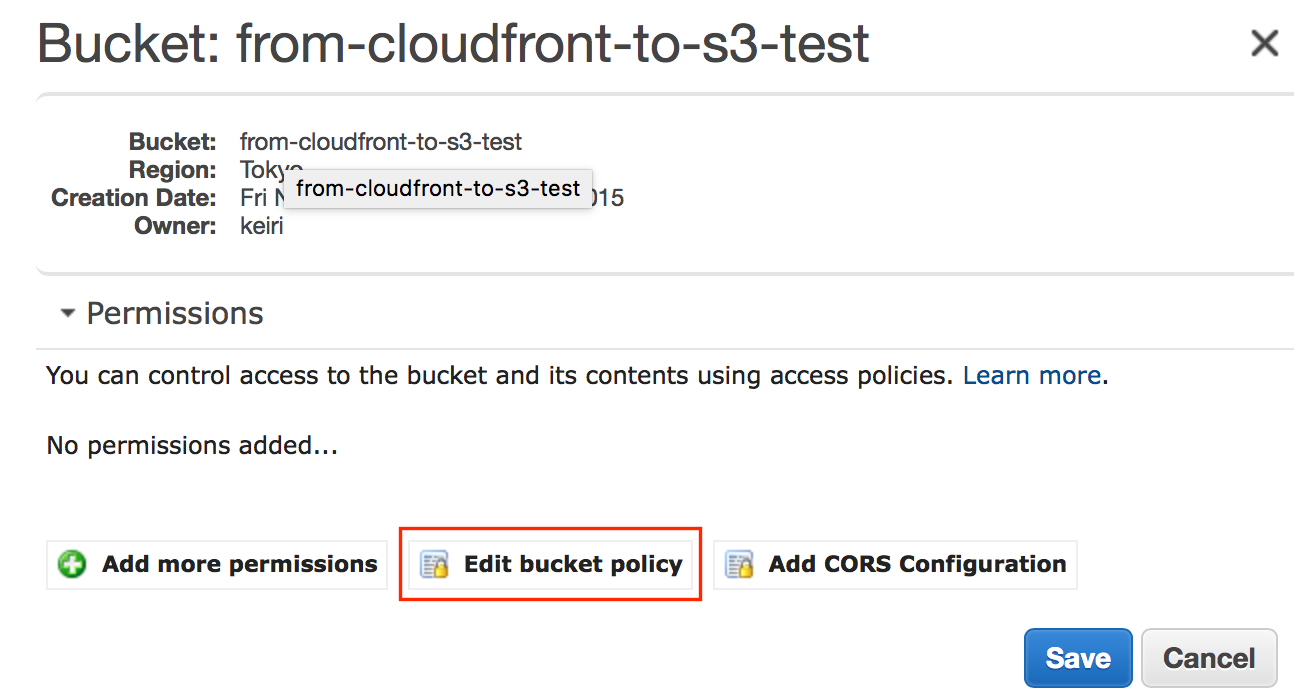
Task: Cancel the bucket permission changes
Action: point(1209,658)
